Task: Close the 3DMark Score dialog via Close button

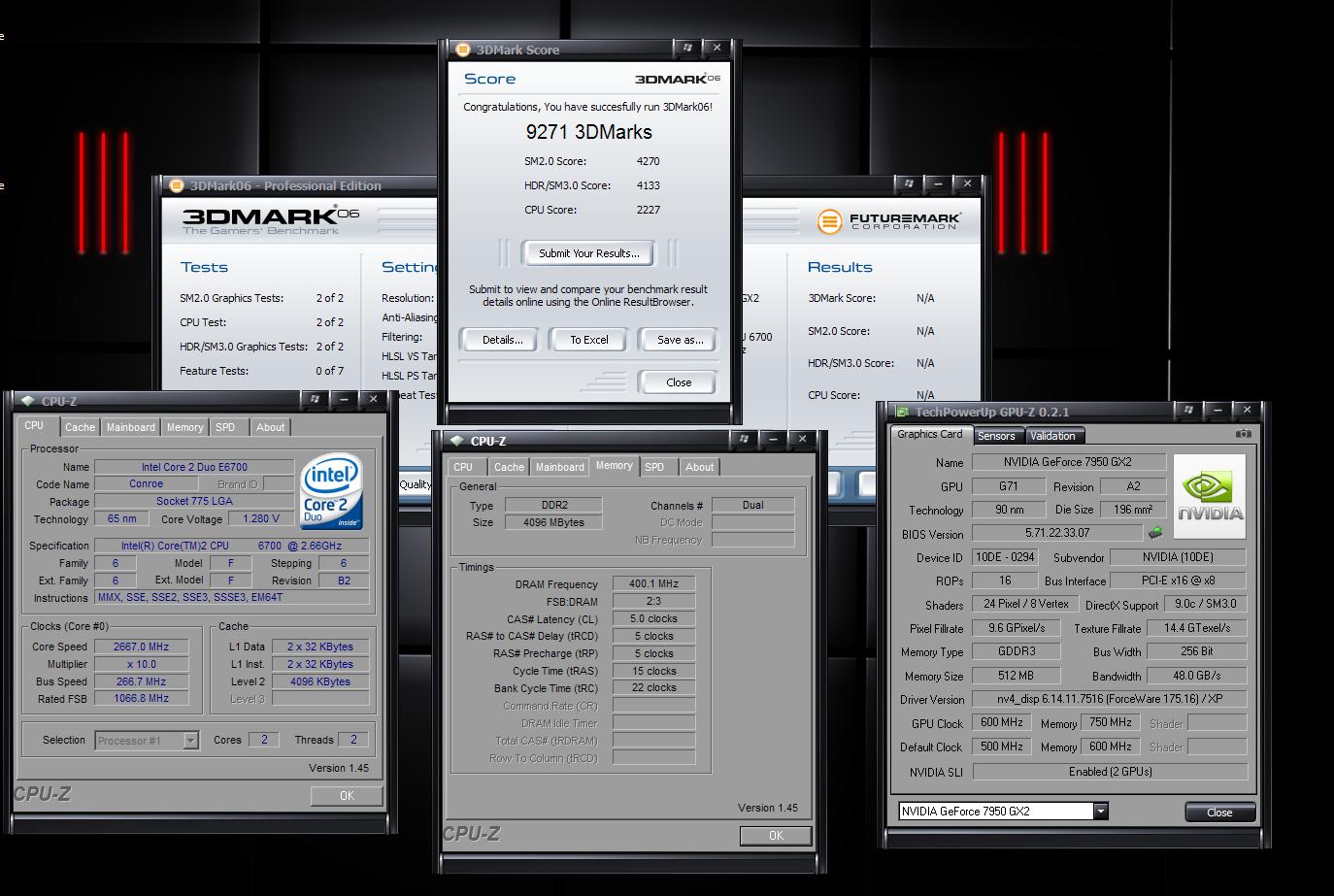Action: click(x=679, y=382)
